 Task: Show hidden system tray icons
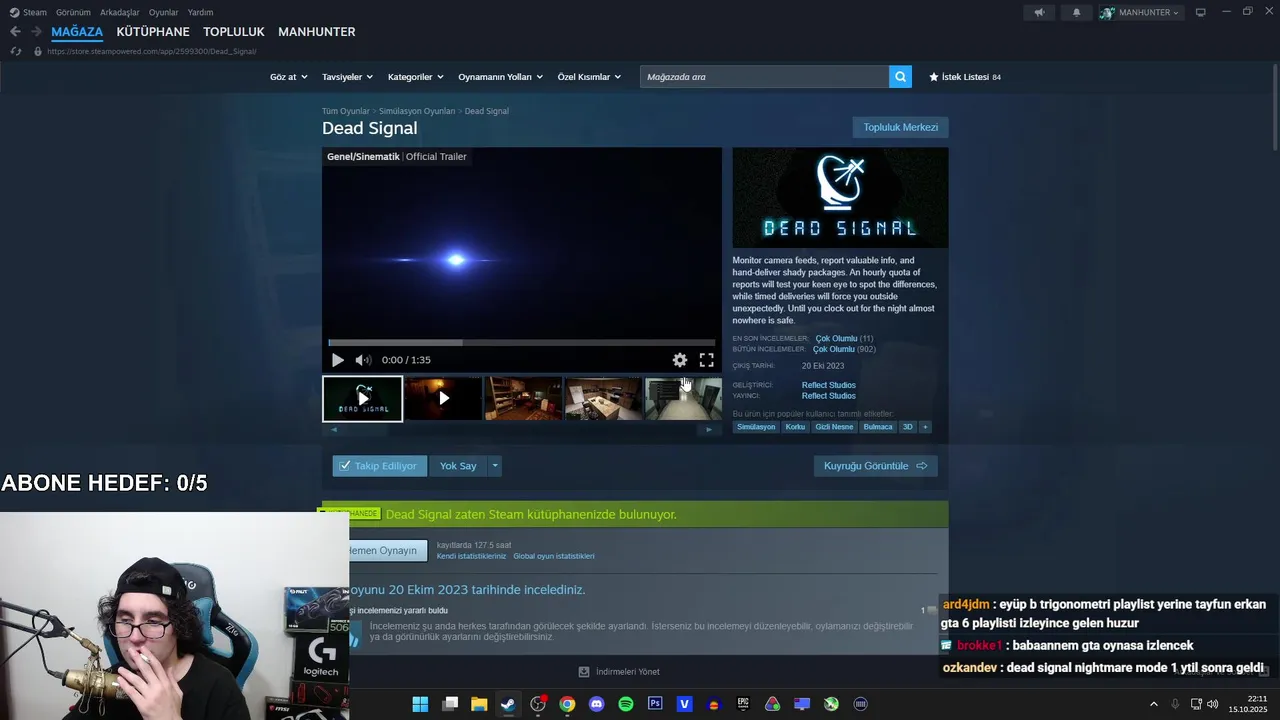1153,704
